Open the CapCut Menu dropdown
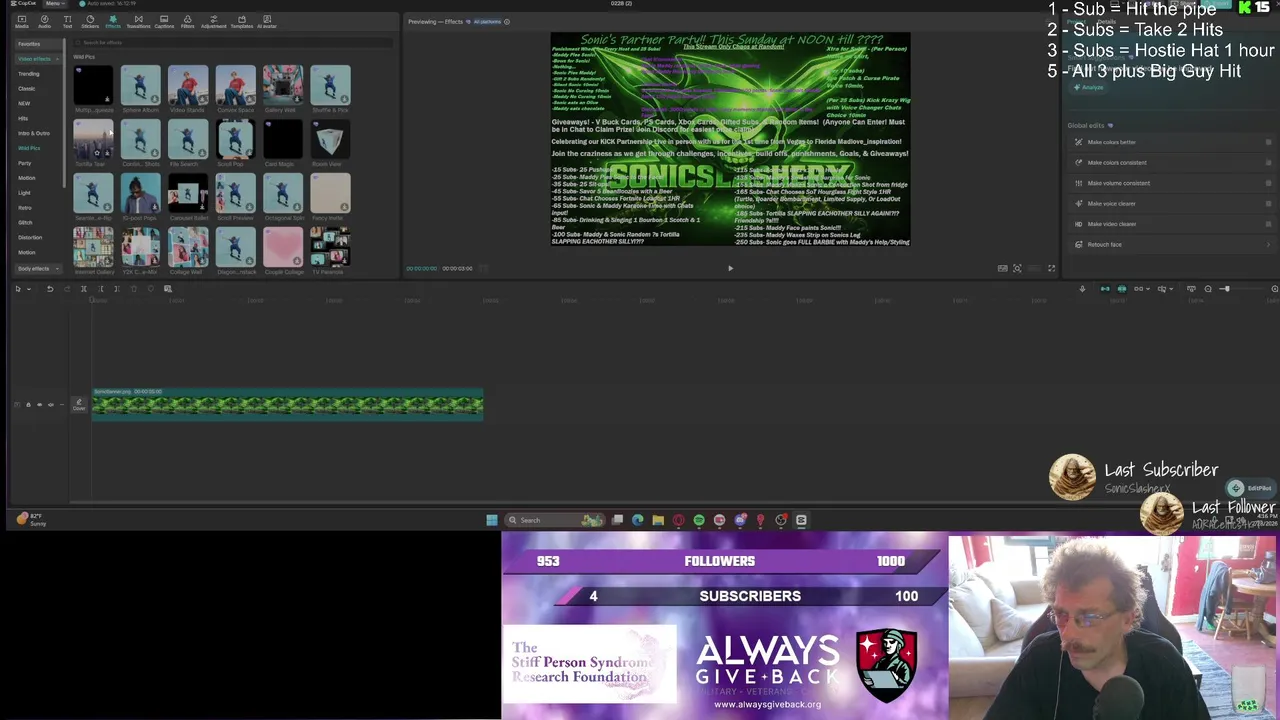 [53, 4]
